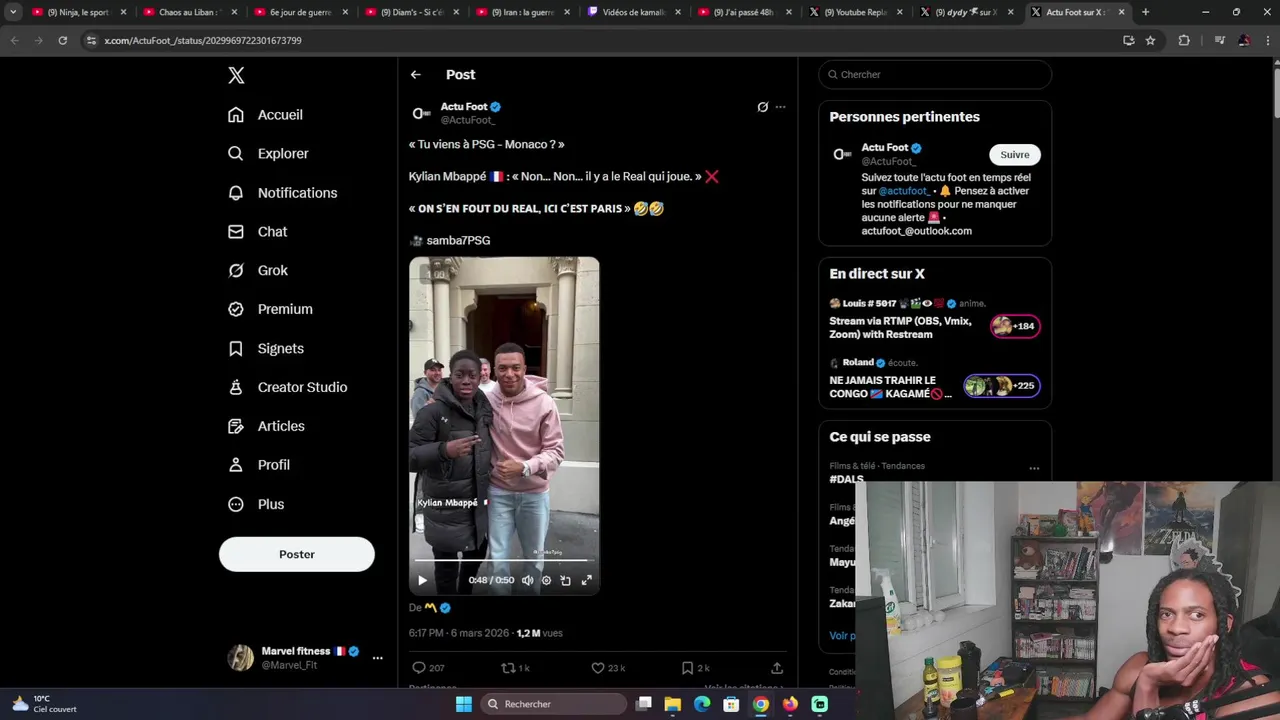Open Louis Stream via RTMP live
This screenshot has width=1280, height=720.
(x=935, y=320)
